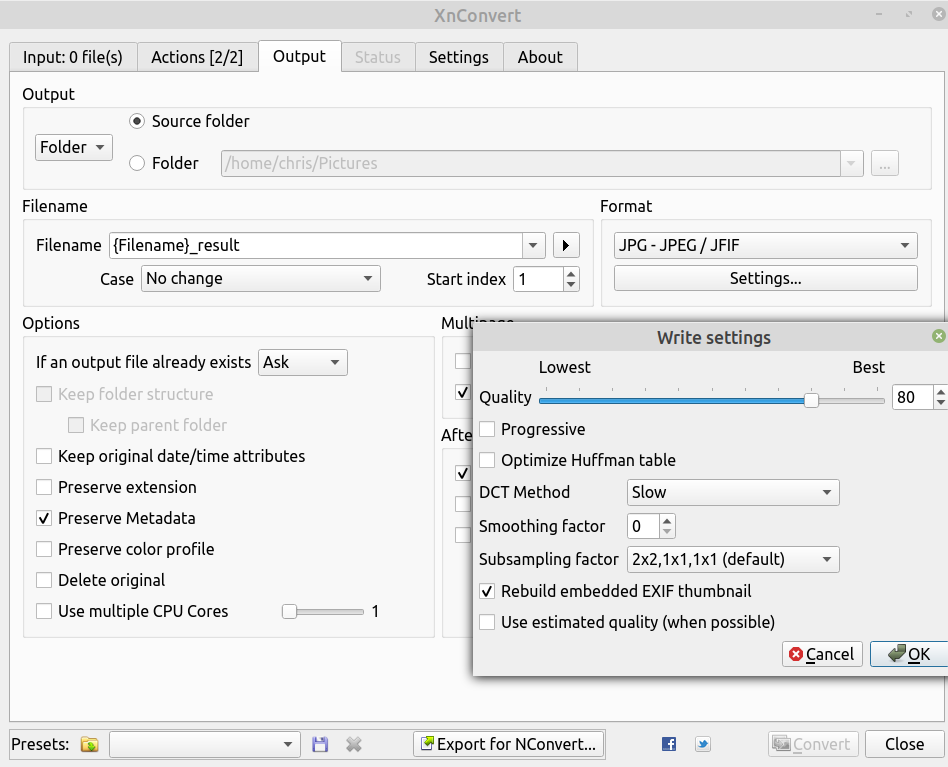Open the Subsampling factor dropdown
Image resolution: width=948 pixels, height=767 pixels.
coord(733,559)
